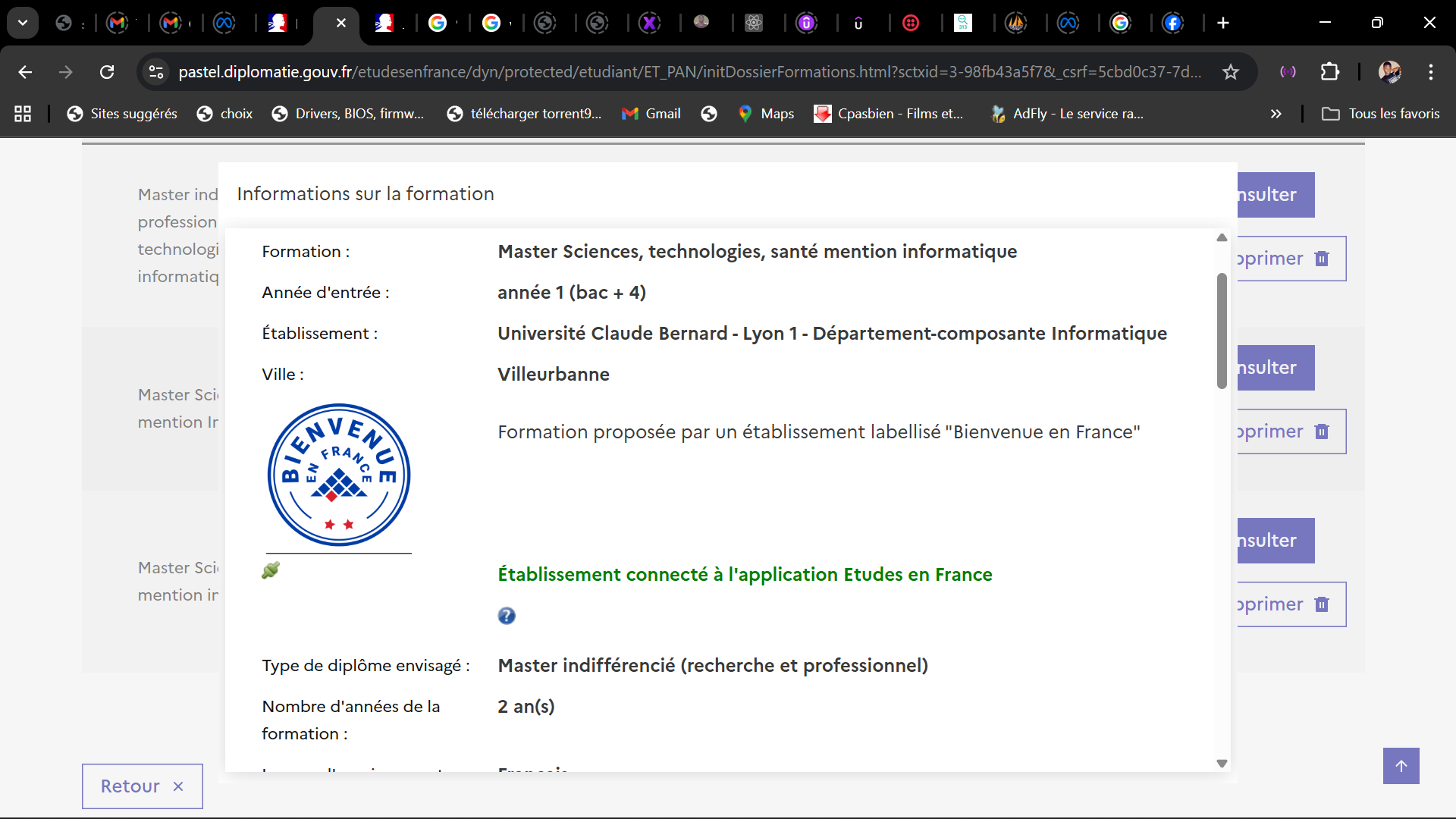
Task: Open the tab search dropdown arrow
Action: pos(23,23)
